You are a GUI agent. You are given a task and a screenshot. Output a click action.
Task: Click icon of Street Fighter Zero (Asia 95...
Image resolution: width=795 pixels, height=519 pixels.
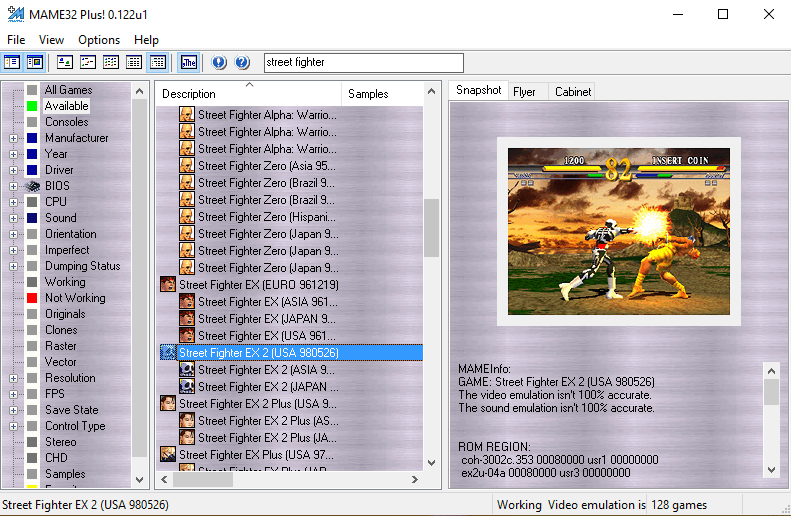[x=187, y=166]
